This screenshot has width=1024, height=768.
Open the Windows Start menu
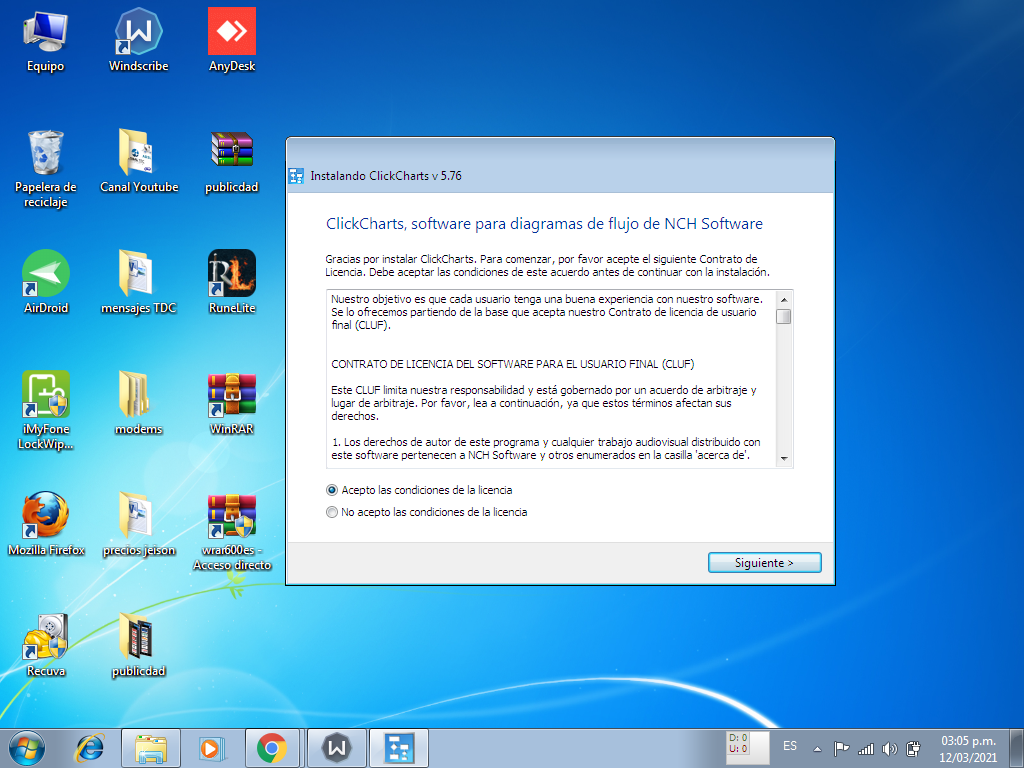tap(27, 748)
